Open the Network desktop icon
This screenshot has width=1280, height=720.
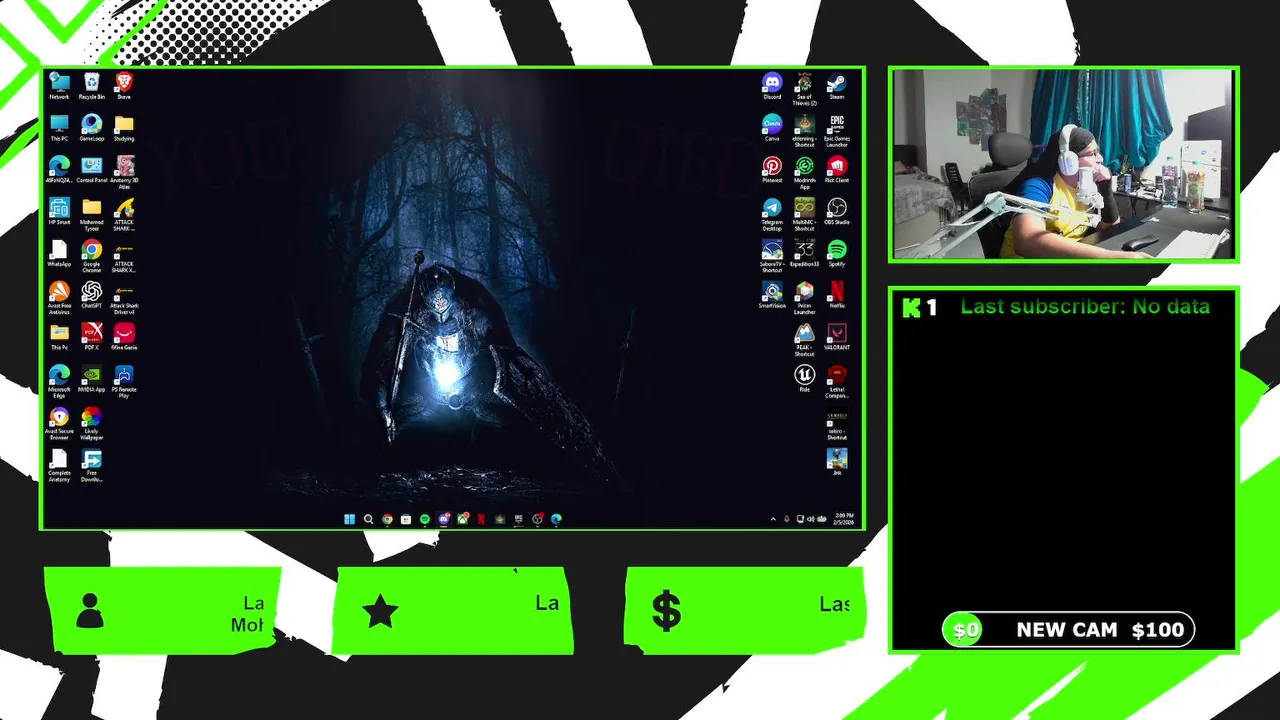point(59,85)
